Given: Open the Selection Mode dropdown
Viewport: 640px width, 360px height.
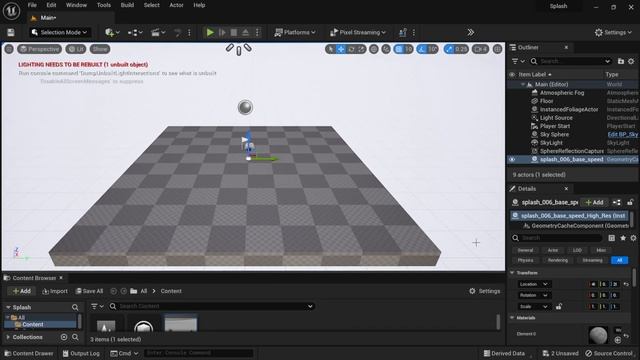Looking at the screenshot, I should pos(60,32).
